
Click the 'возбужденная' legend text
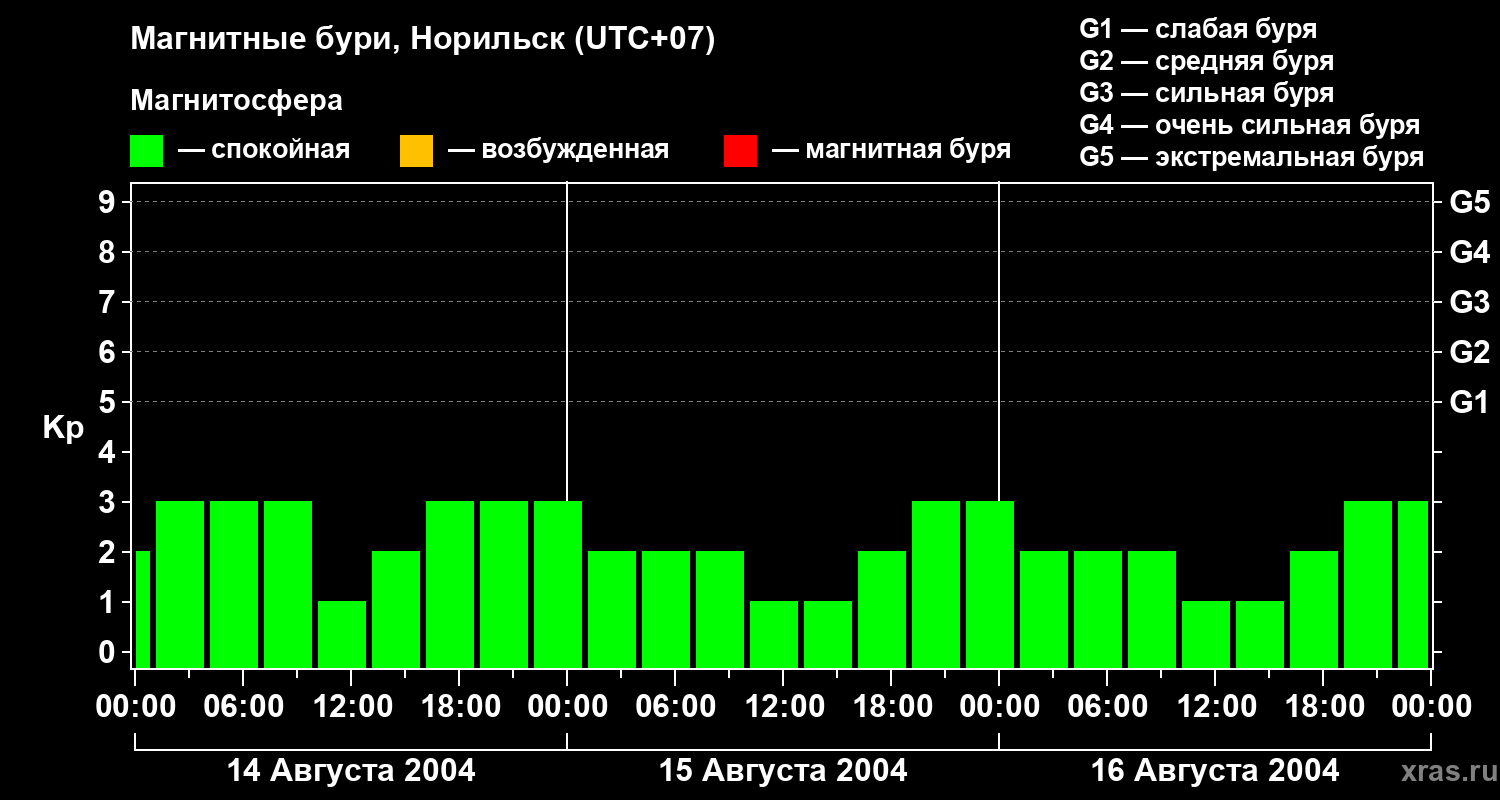tap(575, 150)
